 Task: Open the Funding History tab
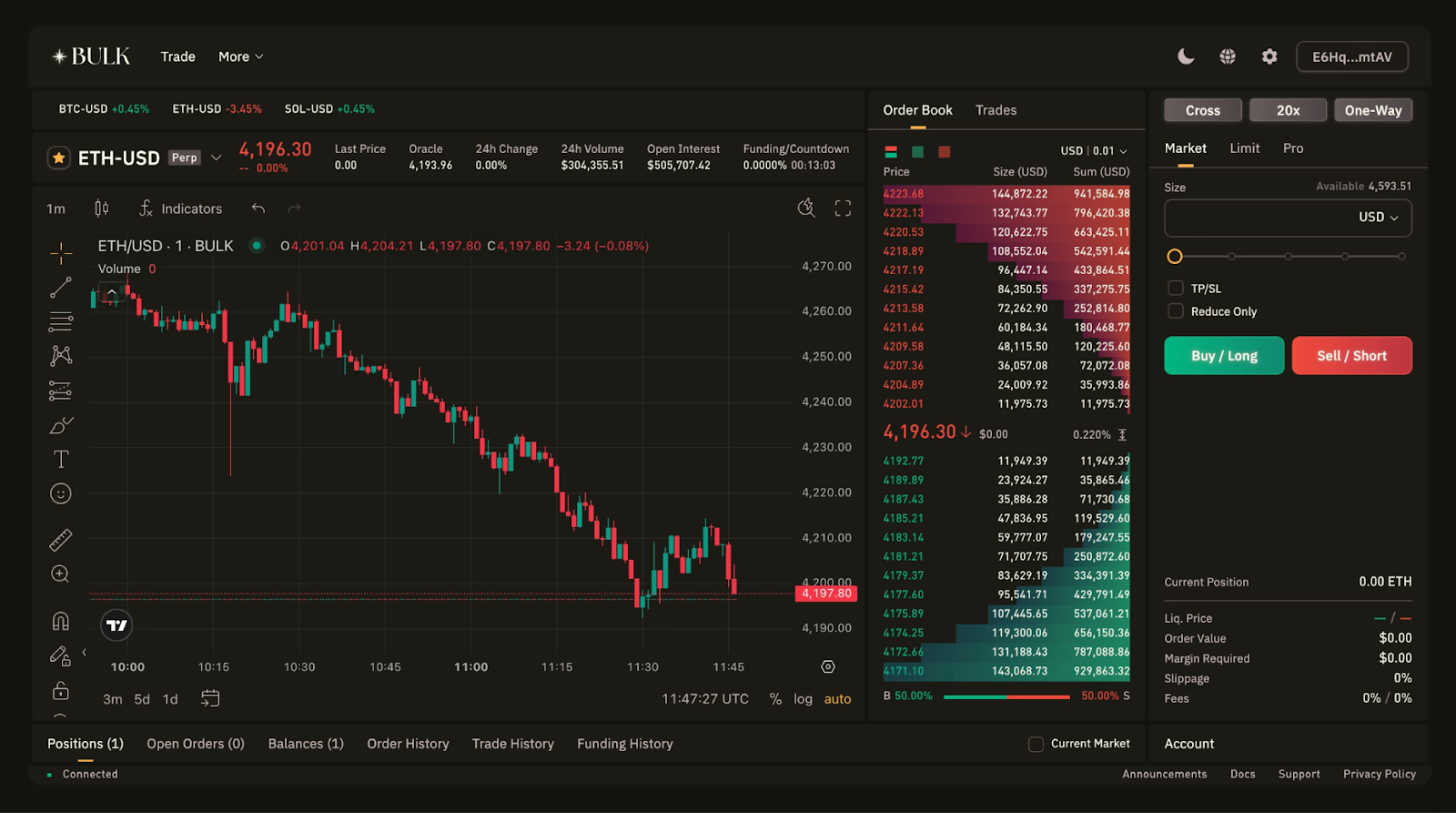pyautogui.click(x=625, y=744)
